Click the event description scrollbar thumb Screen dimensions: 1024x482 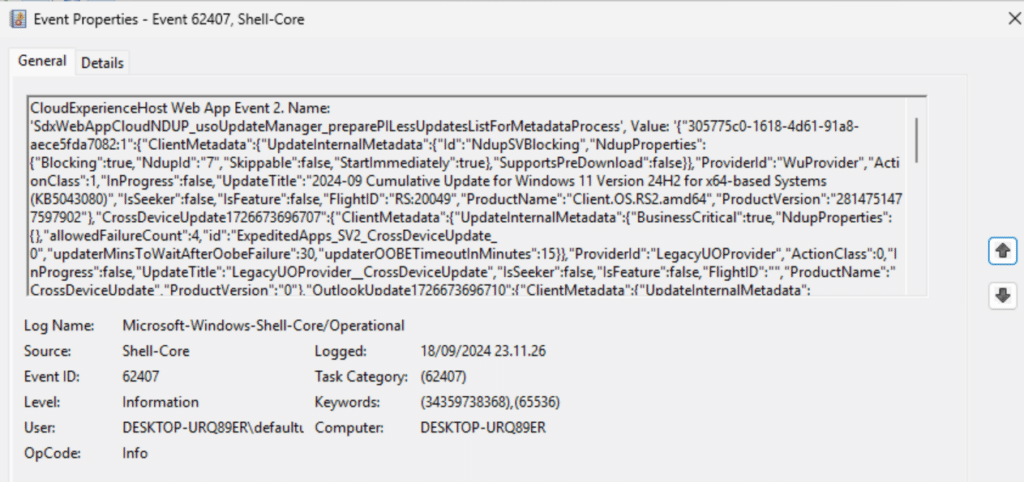918,140
